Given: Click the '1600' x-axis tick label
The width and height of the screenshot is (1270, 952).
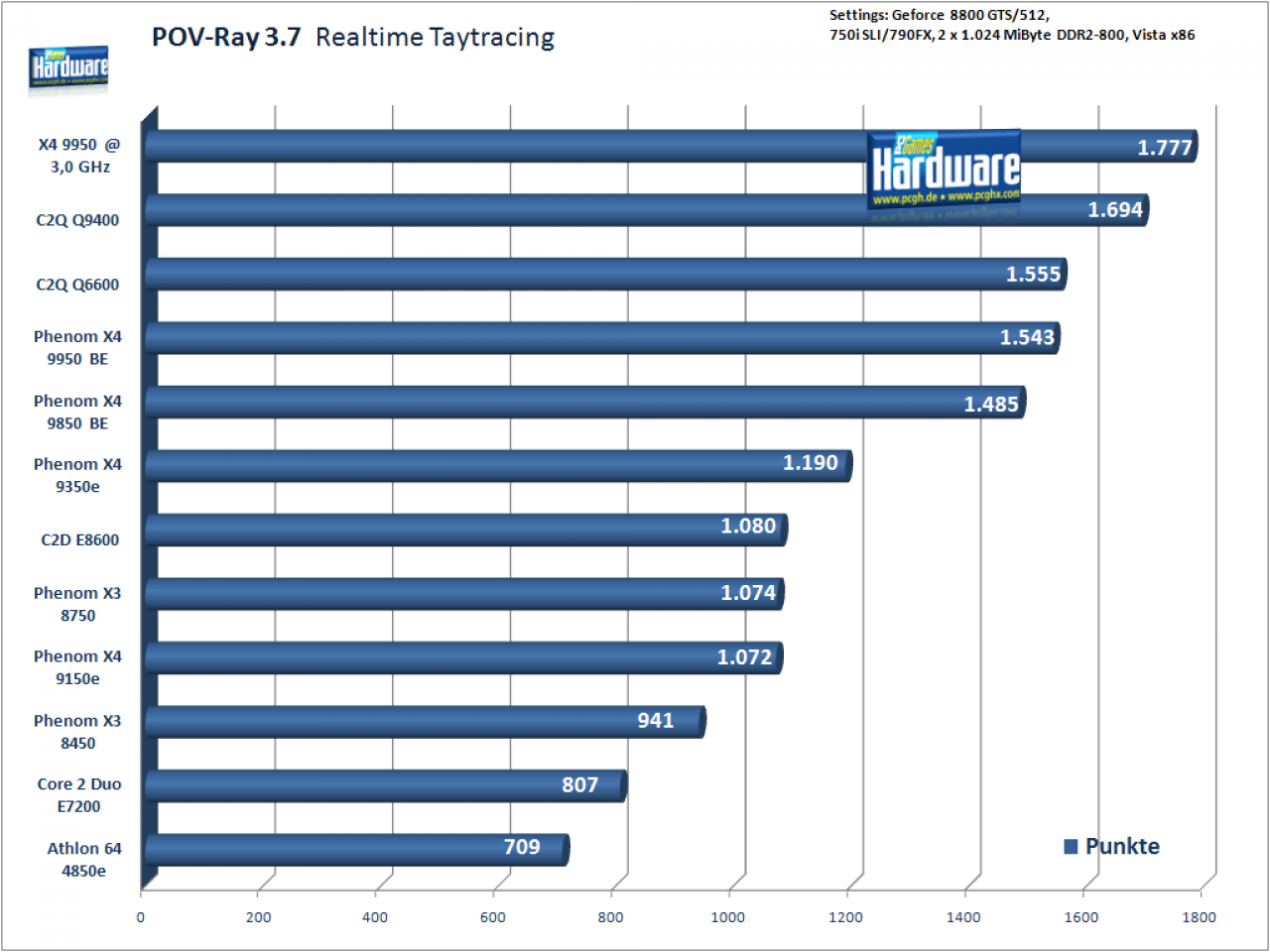Looking at the screenshot, I should (x=1081, y=917).
